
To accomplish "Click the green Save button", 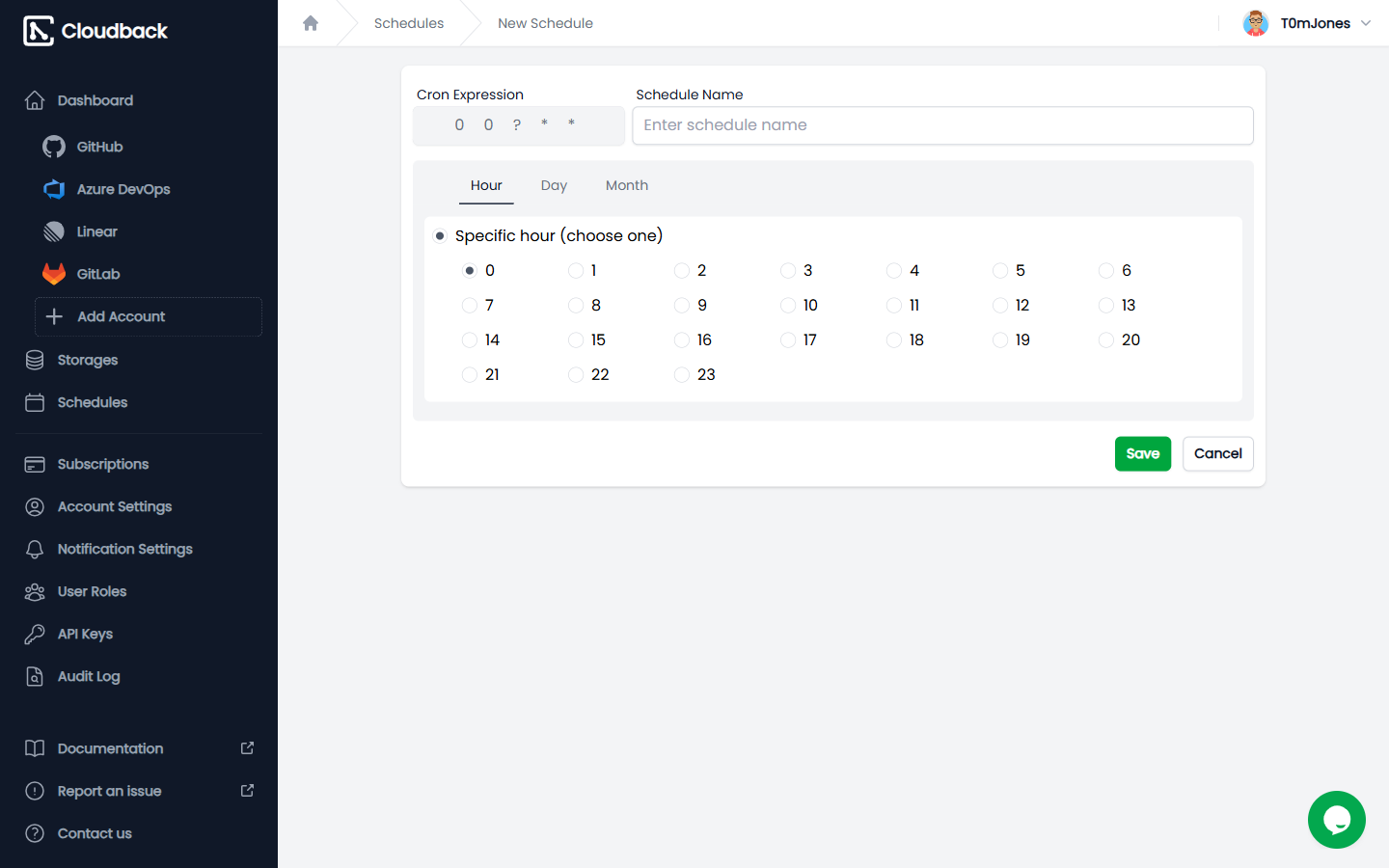I will coord(1143,453).
